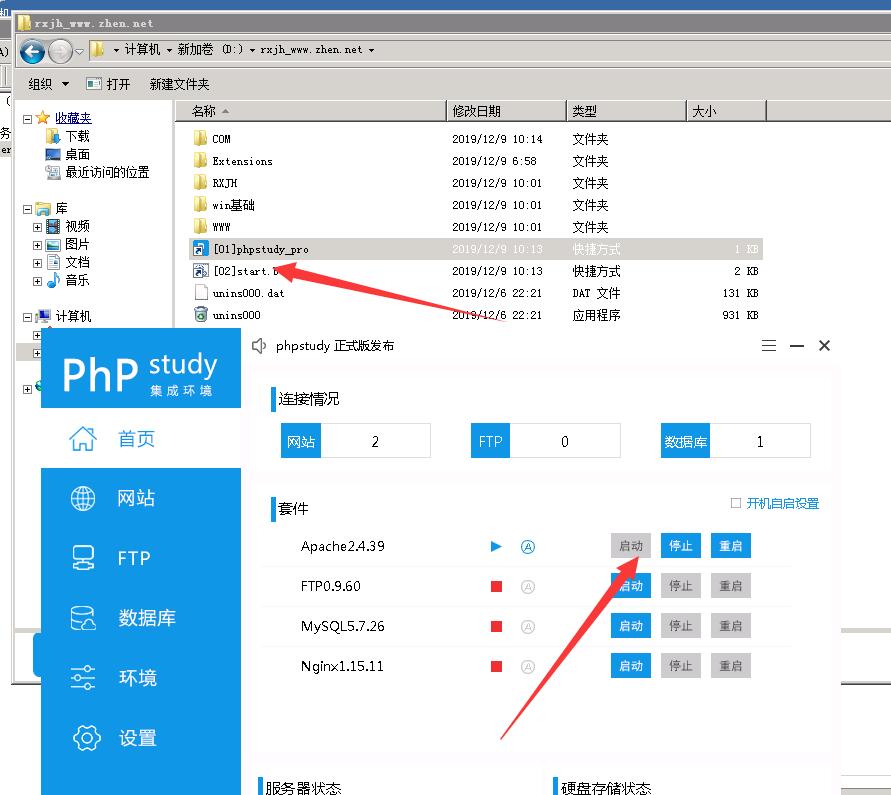
Task: Sort files by 修改日期 column header
Action: pos(477,111)
